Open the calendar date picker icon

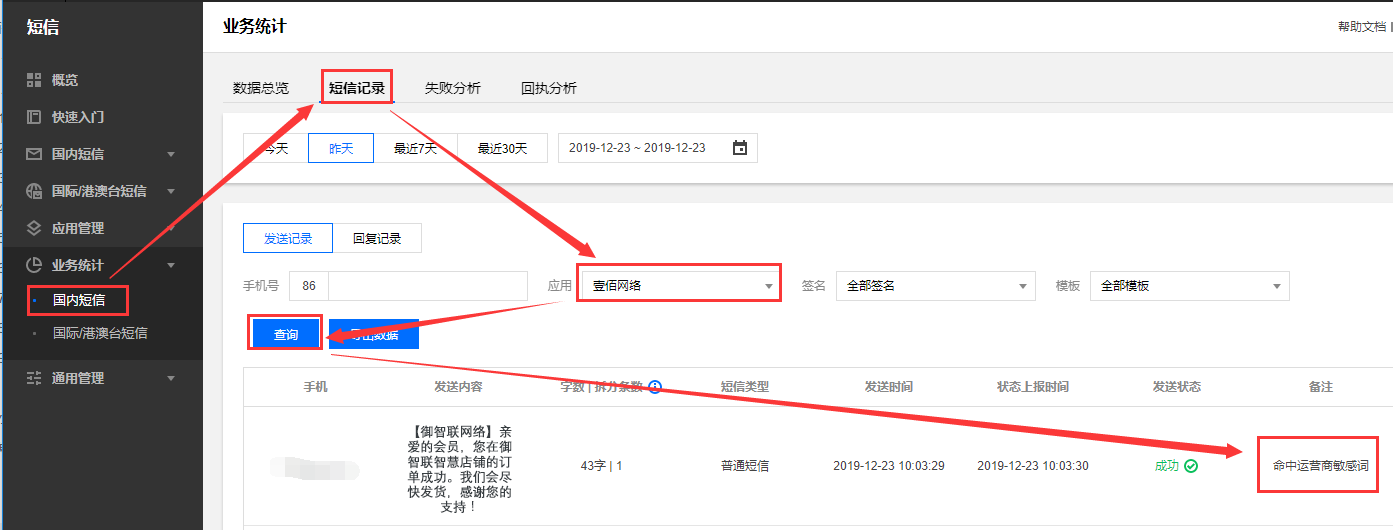pyautogui.click(x=740, y=148)
